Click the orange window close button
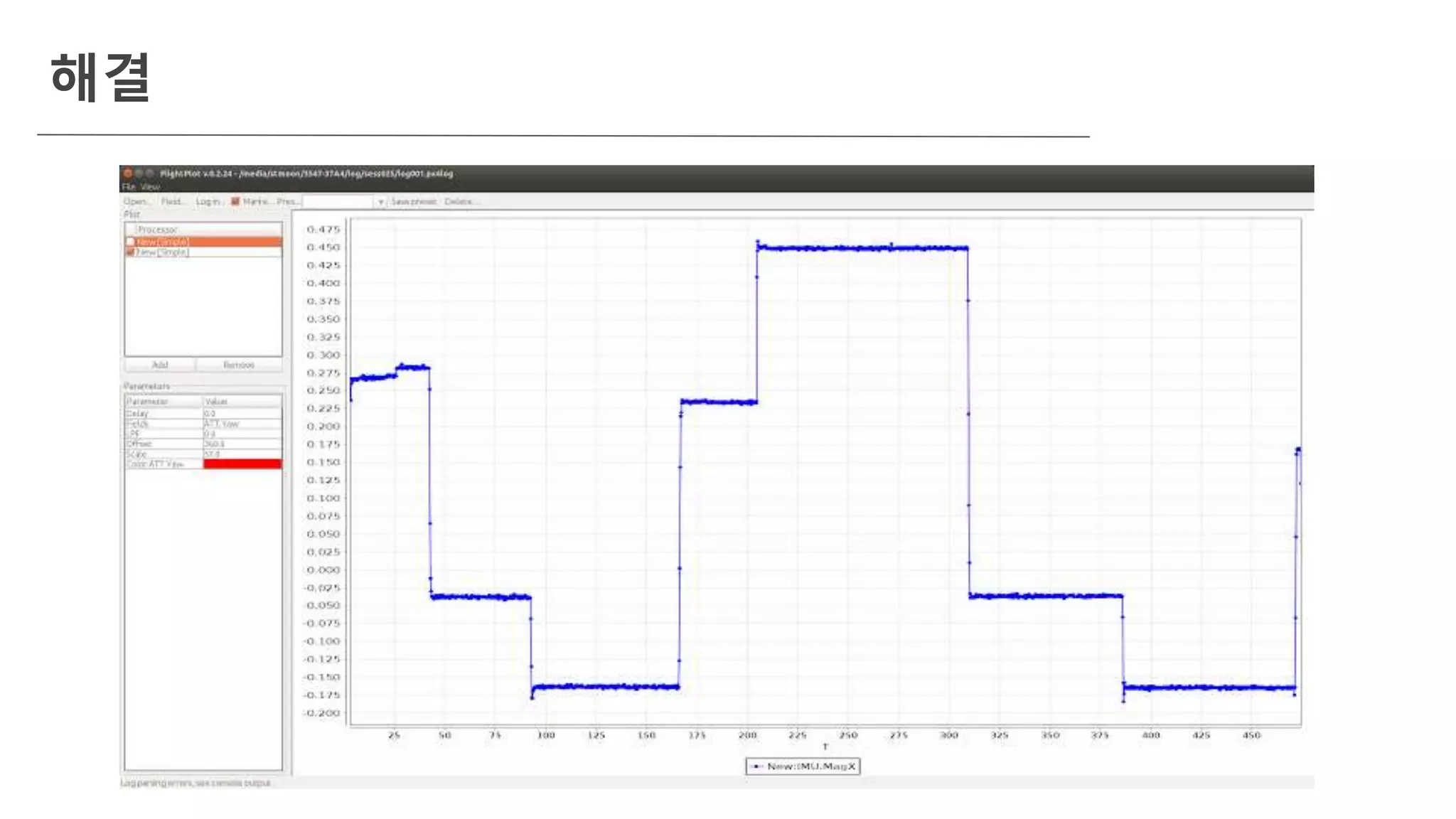 [128, 173]
